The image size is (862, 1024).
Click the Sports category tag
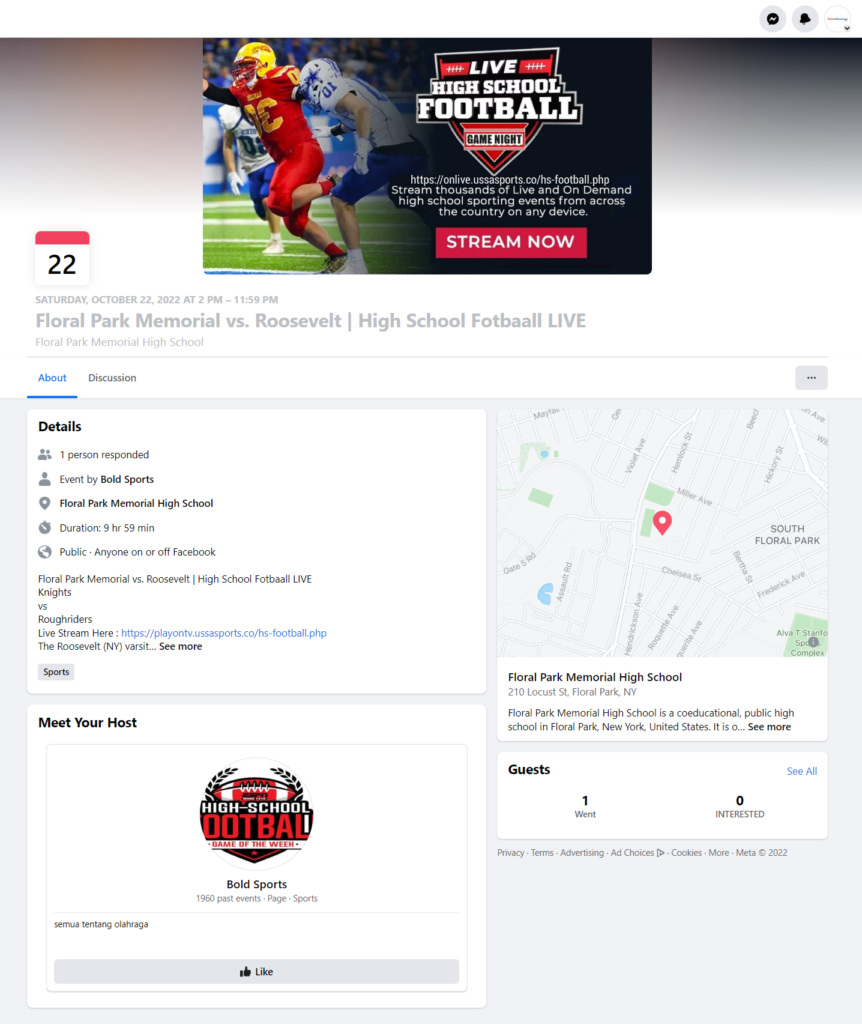pyautogui.click(x=56, y=672)
